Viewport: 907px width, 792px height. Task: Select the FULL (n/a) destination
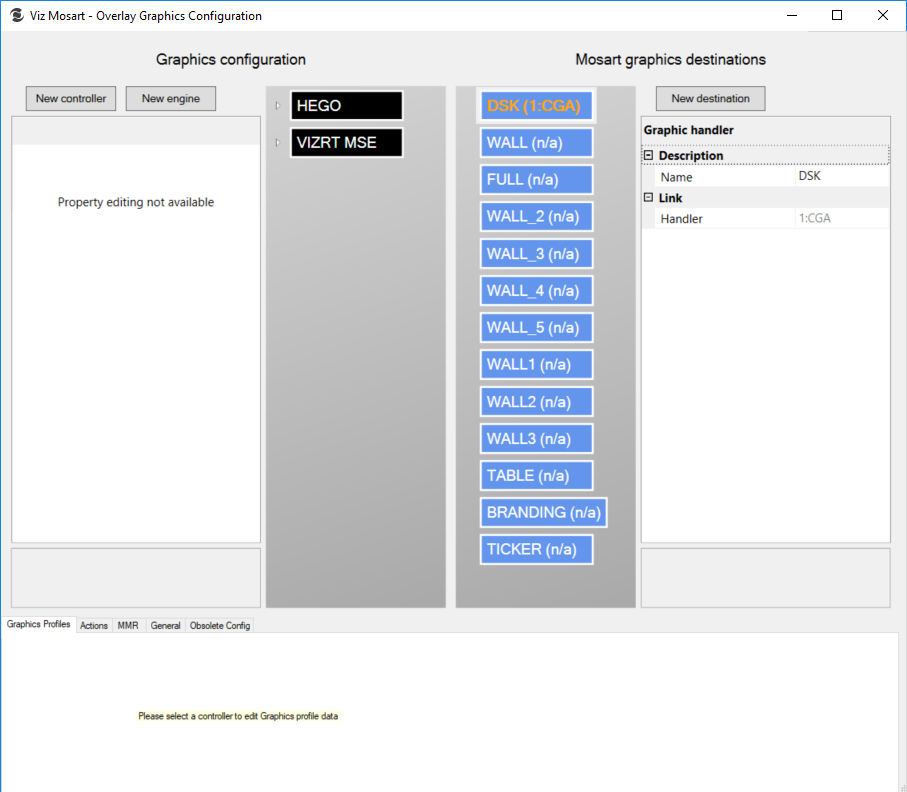[536, 179]
